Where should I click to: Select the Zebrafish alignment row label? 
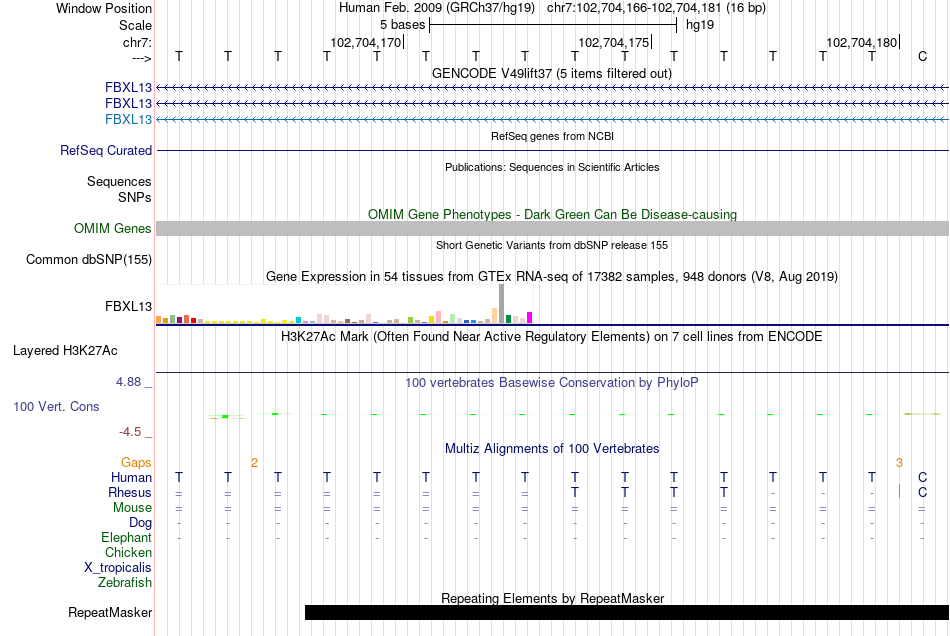(125, 582)
